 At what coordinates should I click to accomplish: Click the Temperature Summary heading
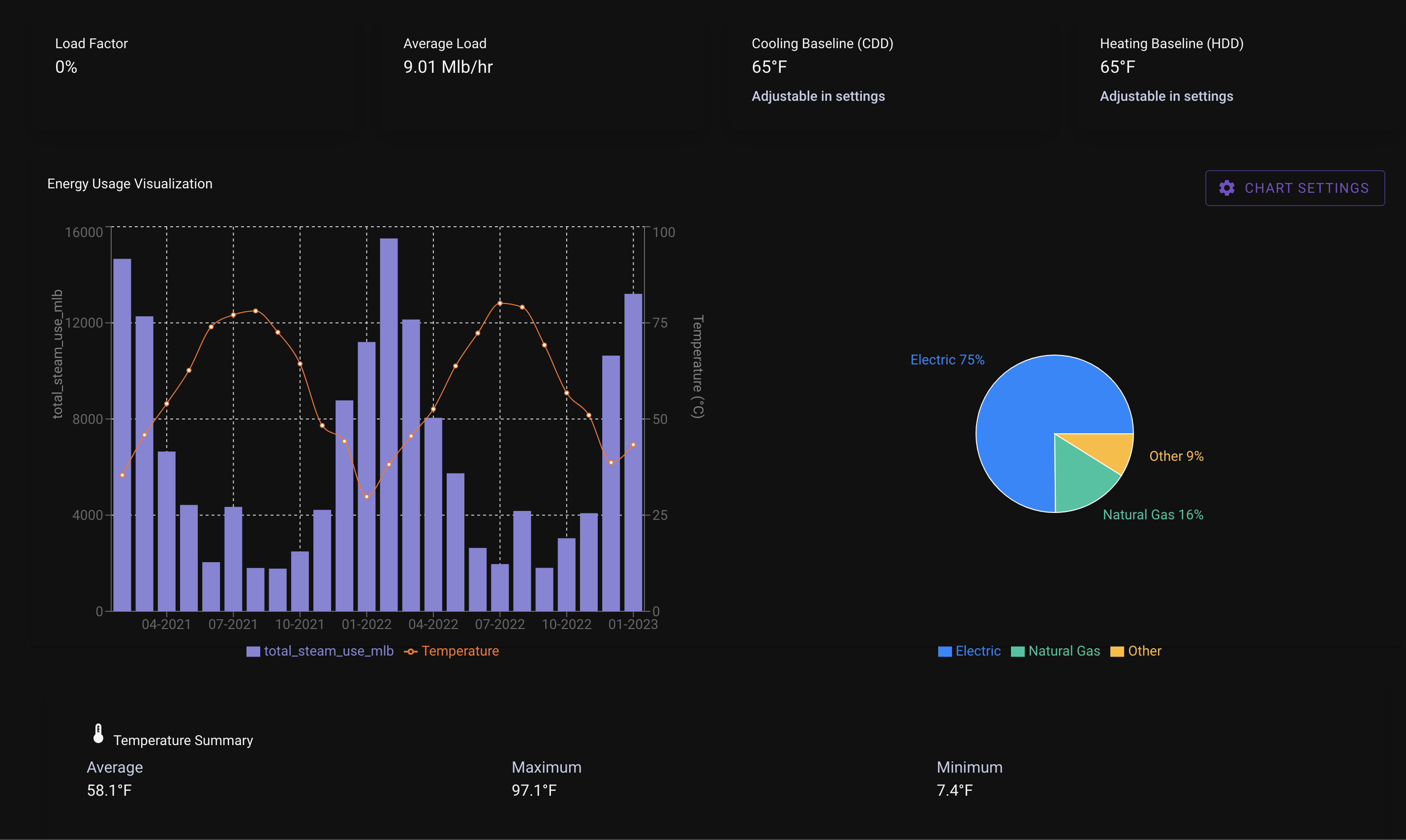(x=183, y=740)
